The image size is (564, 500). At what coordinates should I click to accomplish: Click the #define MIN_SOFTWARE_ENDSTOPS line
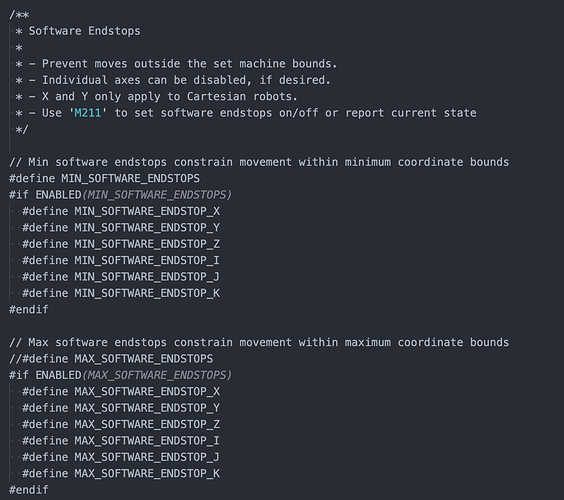(x=104, y=178)
